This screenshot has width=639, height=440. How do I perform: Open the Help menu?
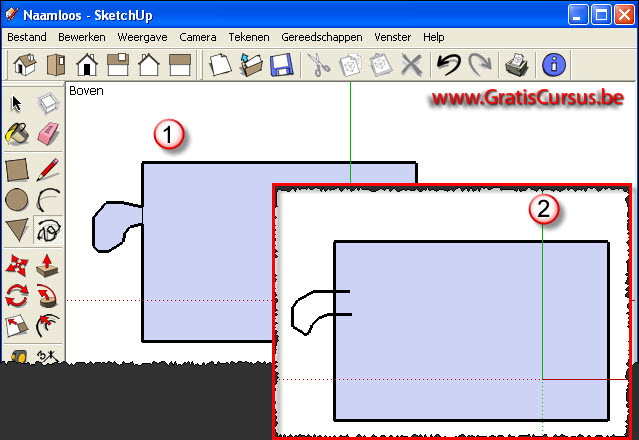pos(433,37)
